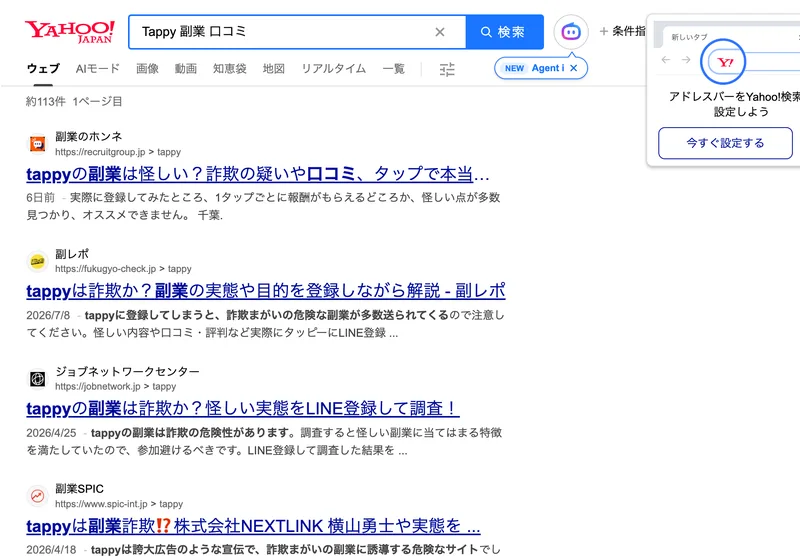Clear the search box with the X icon
This screenshot has width=800, height=560.
coord(440,32)
